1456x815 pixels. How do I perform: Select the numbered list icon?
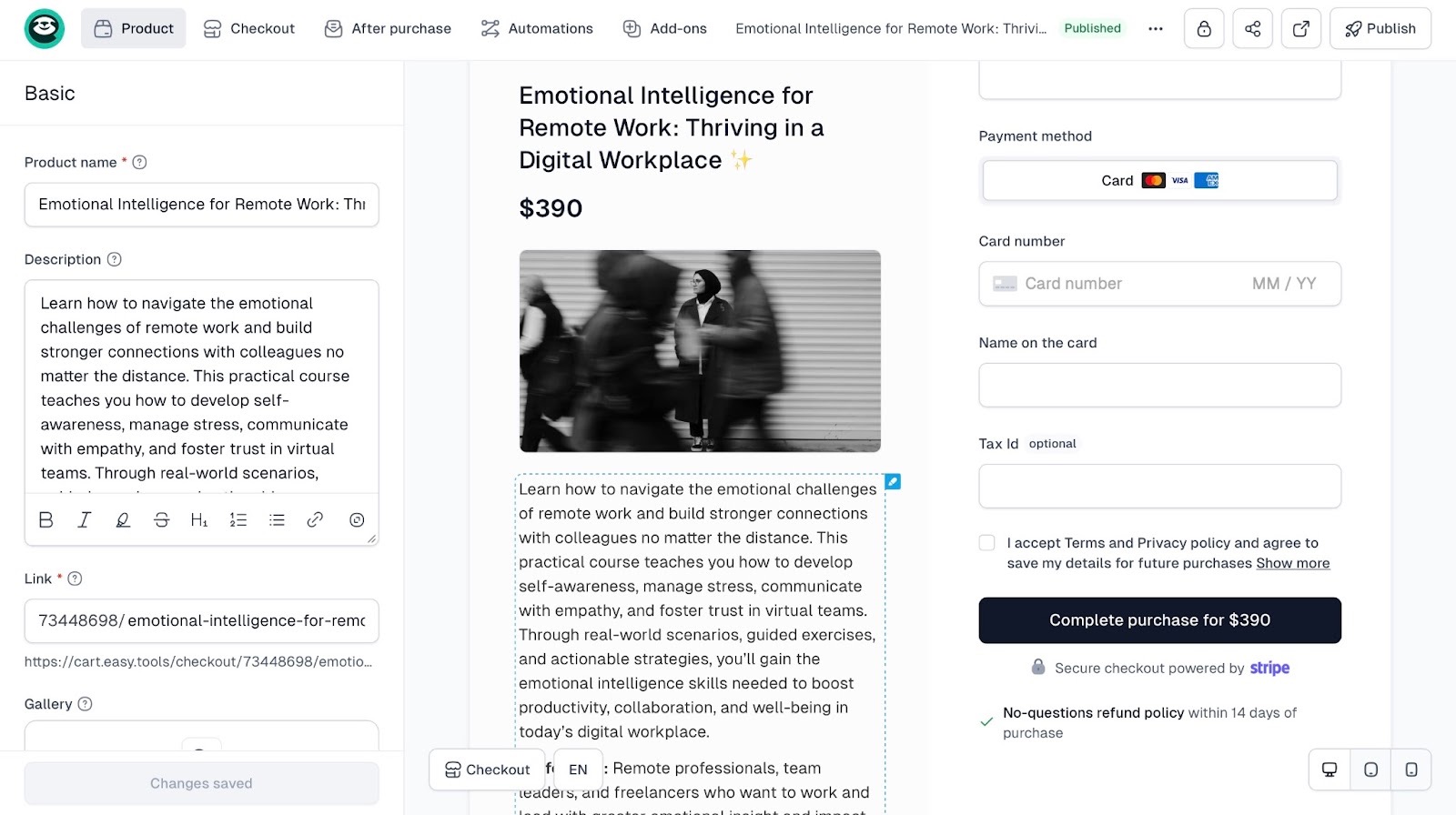[238, 519]
